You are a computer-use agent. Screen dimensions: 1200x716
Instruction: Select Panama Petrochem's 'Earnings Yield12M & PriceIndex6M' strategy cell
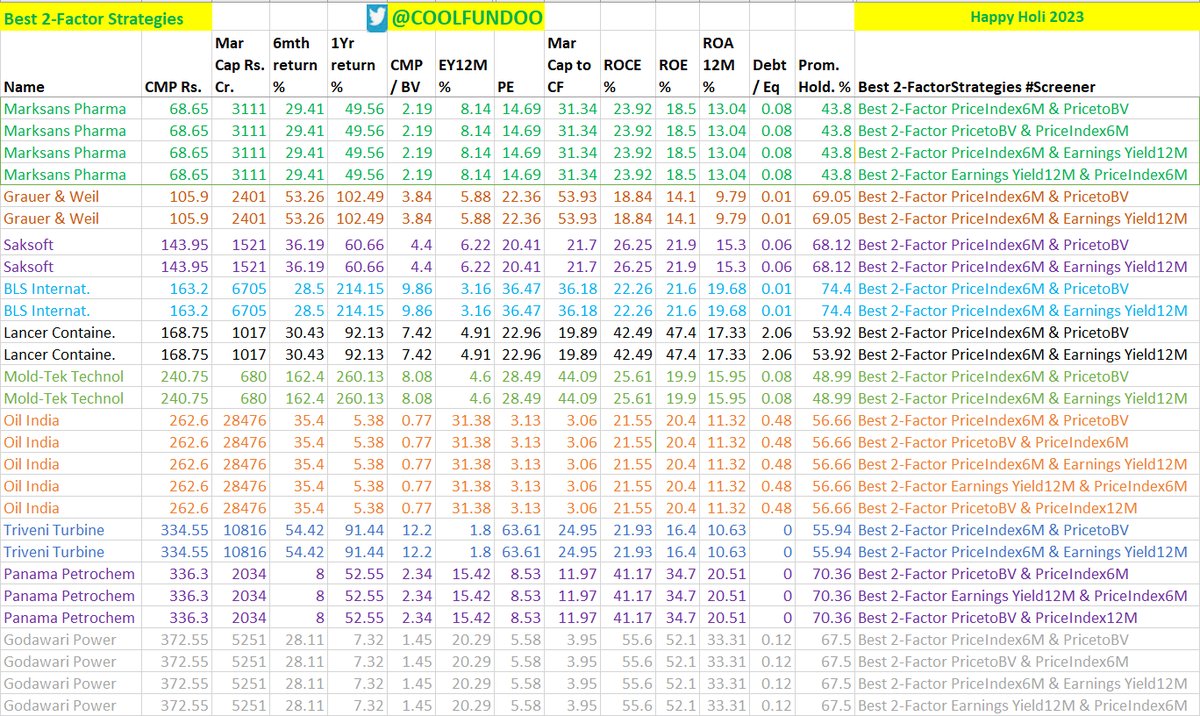click(x=1026, y=596)
